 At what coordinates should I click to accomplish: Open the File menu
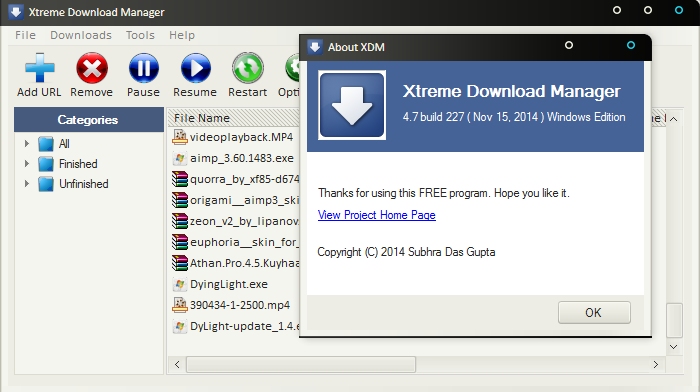[25, 35]
